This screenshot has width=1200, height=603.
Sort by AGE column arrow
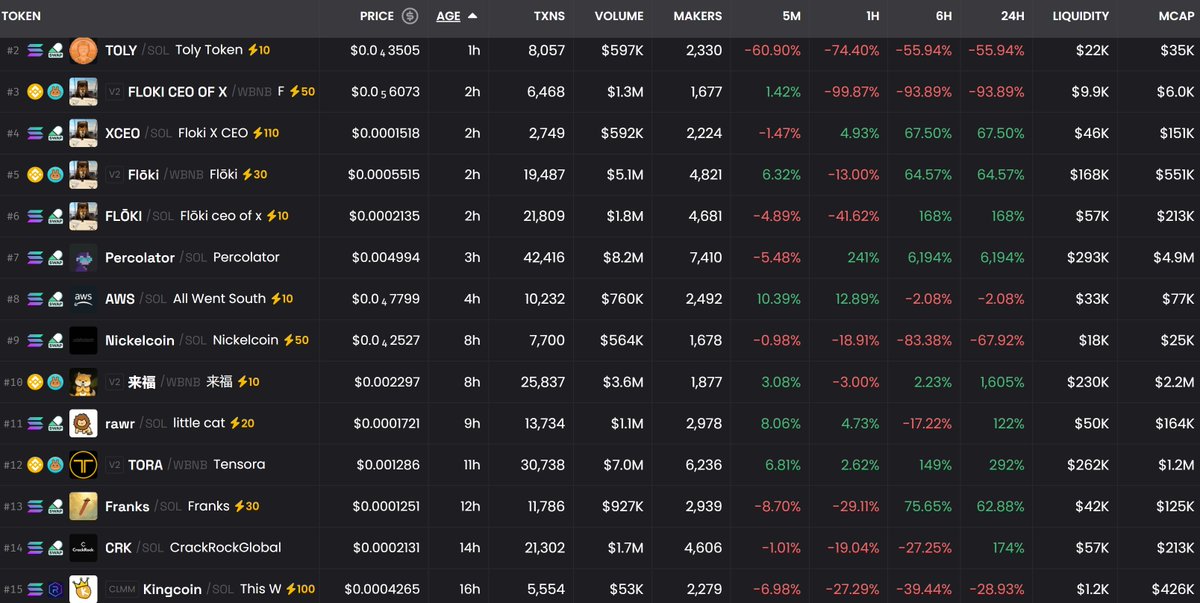pos(472,16)
